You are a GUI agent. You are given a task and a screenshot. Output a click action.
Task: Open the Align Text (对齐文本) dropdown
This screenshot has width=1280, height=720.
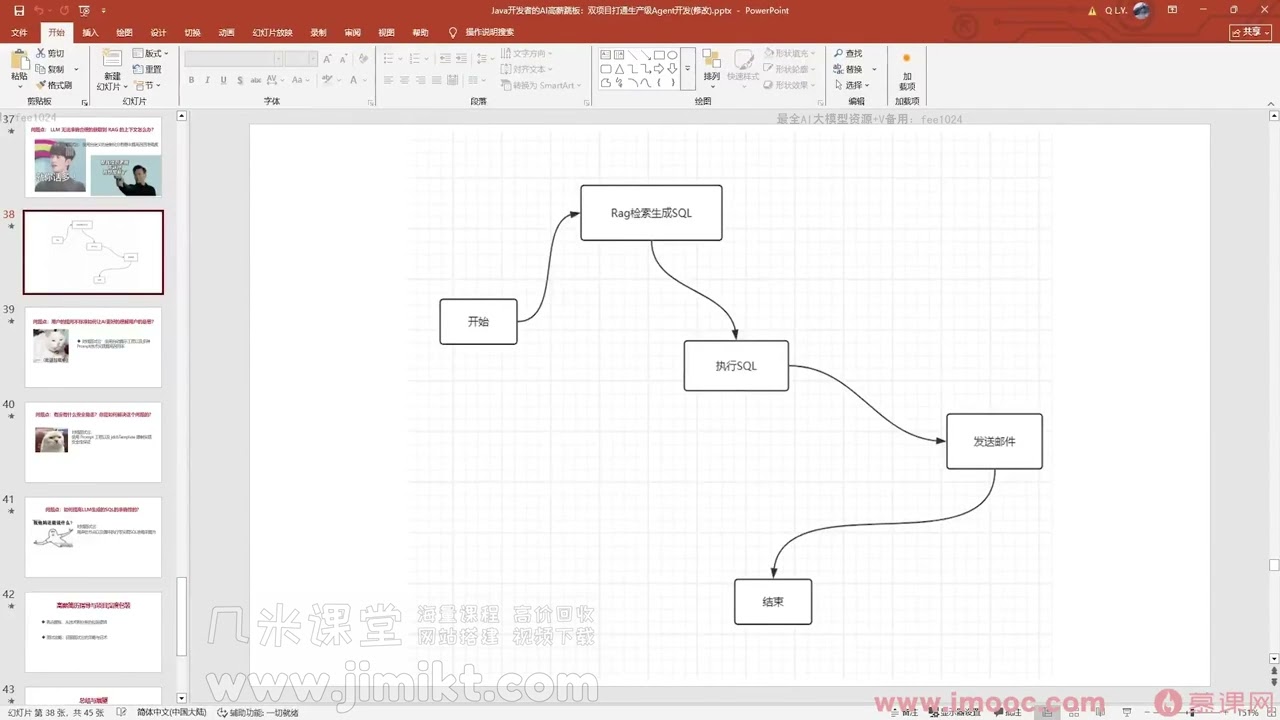click(527, 69)
